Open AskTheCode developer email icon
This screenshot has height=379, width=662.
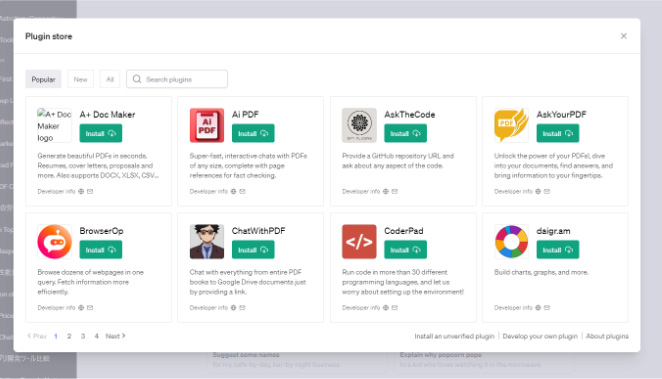click(x=395, y=192)
